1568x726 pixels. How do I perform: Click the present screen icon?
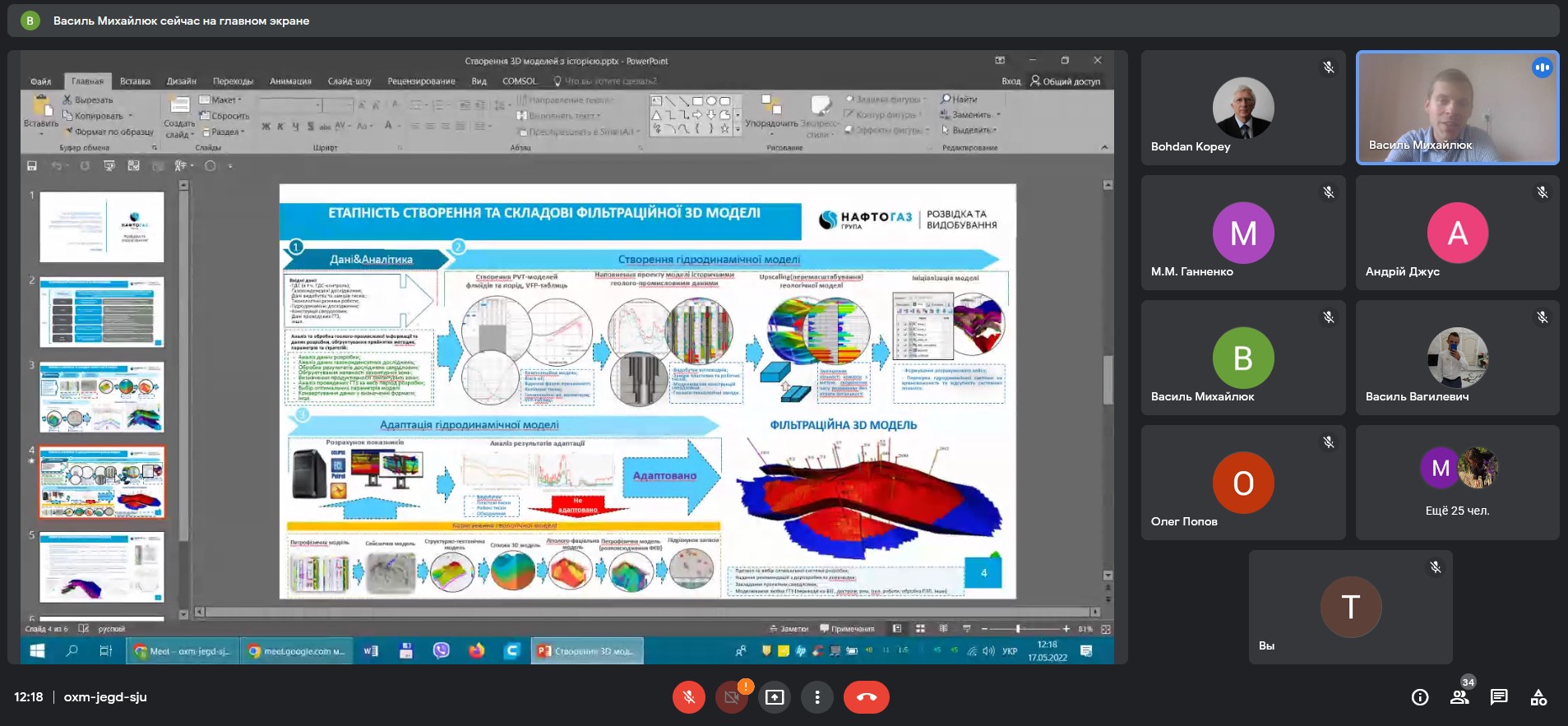775,697
